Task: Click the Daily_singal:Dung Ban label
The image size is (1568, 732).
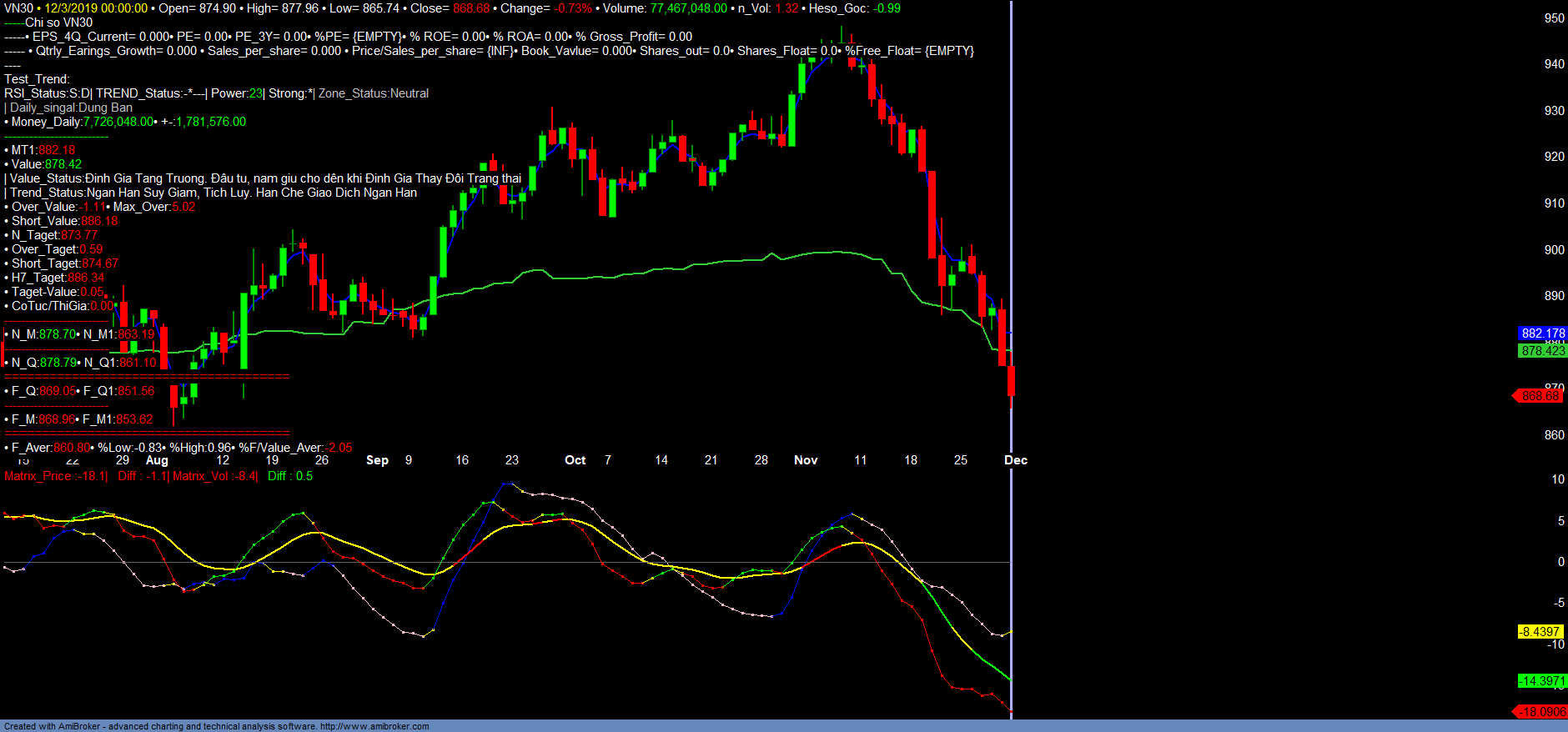Action: click(71, 108)
